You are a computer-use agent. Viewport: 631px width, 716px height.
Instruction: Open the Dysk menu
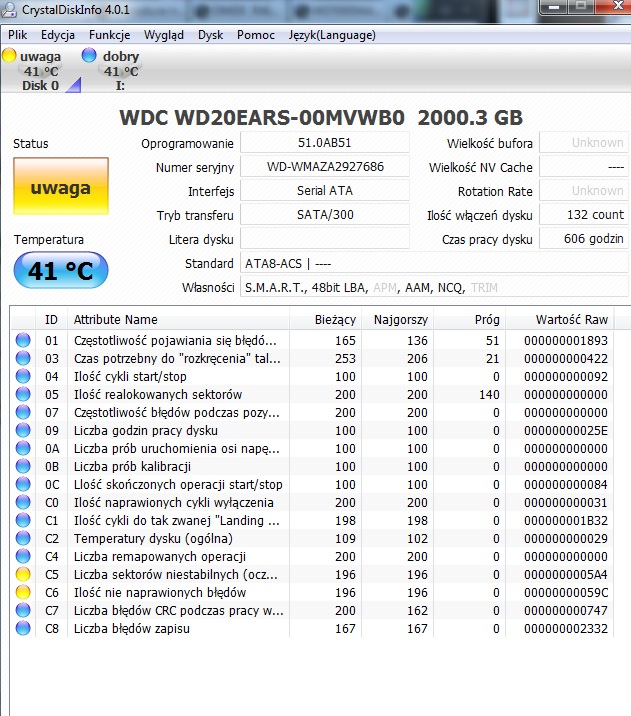pyautogui.click(x=210, y=35)
